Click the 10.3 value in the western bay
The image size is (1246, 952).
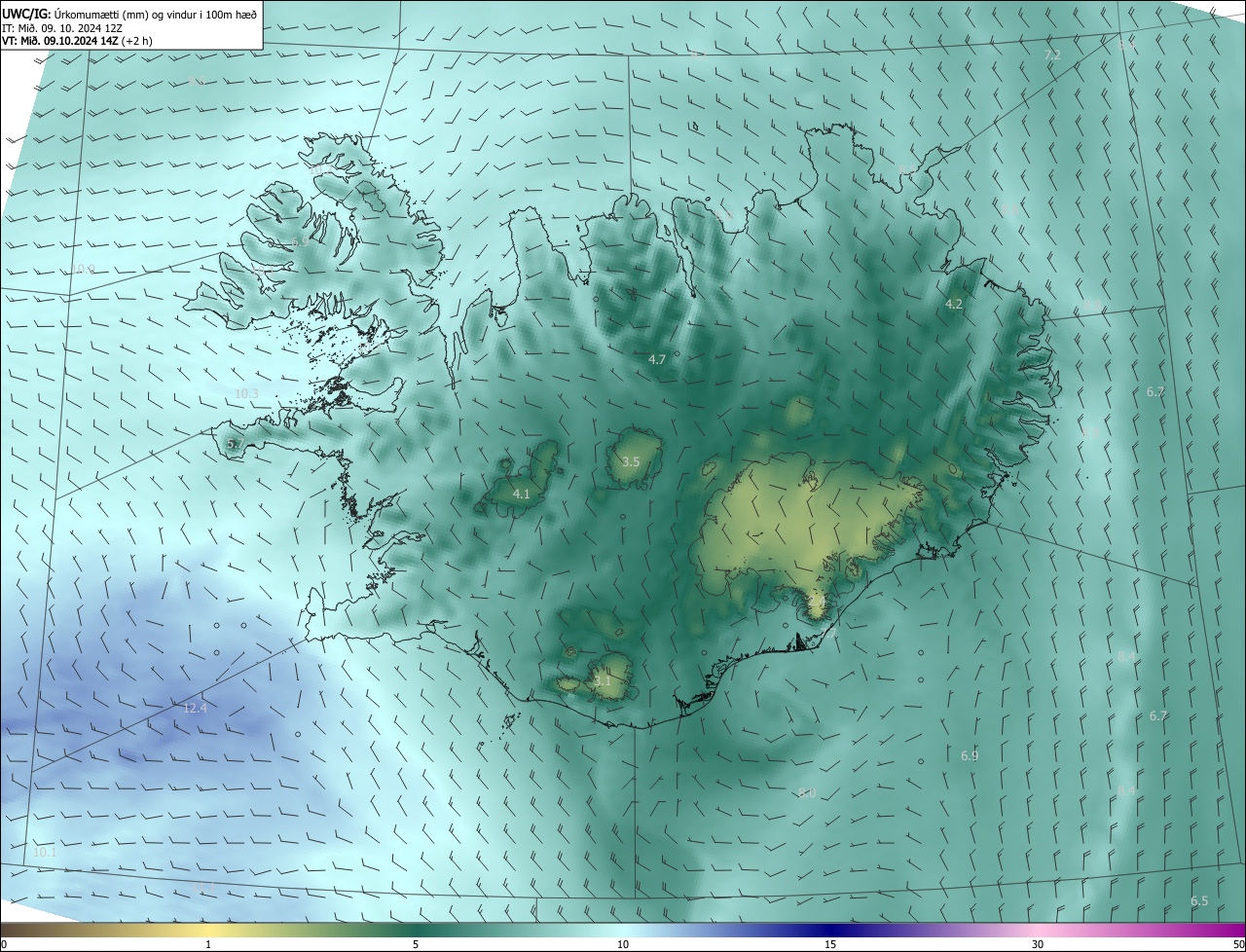pos(246,393)
